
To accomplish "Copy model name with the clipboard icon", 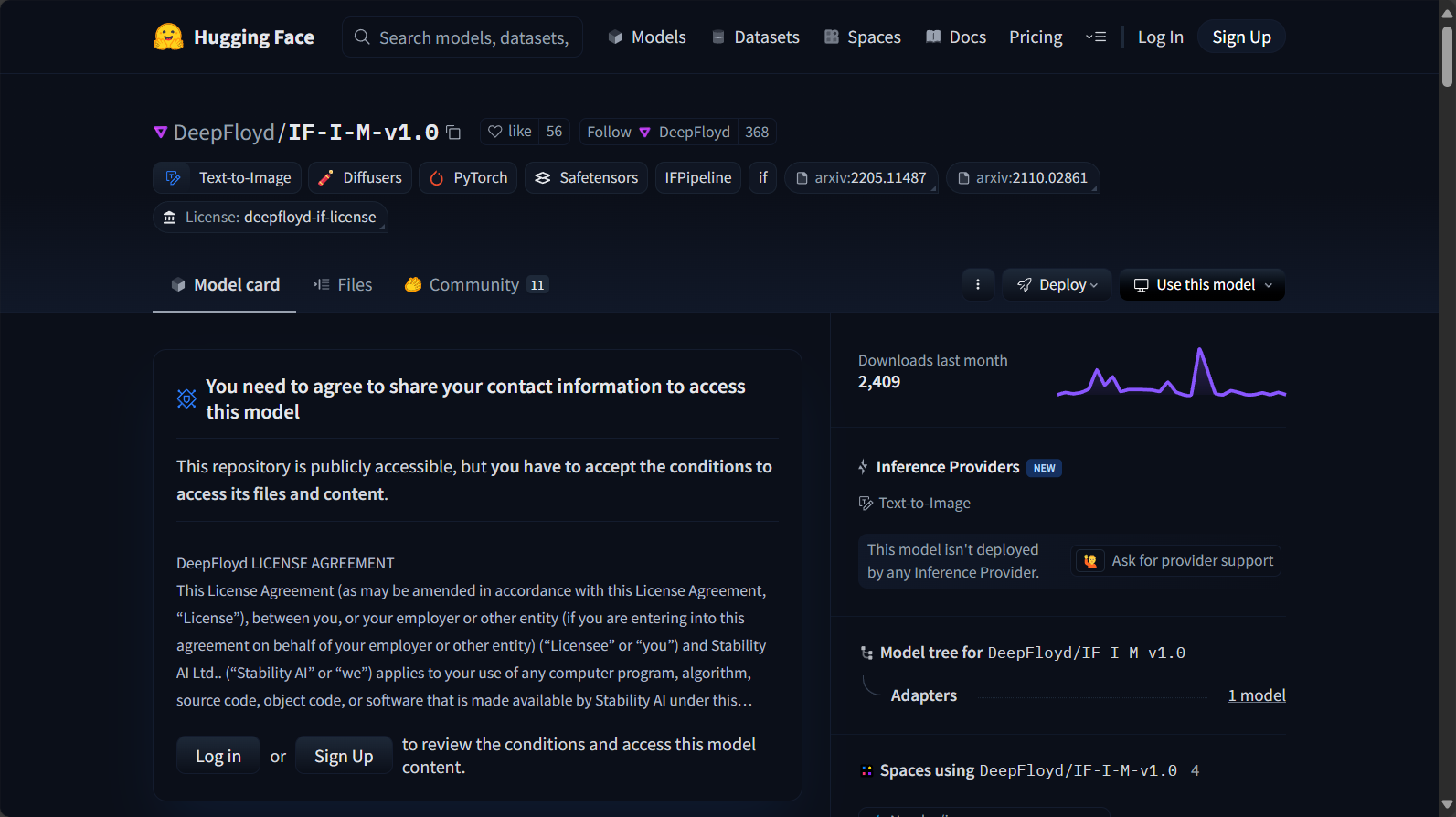I will coord(453,133).
